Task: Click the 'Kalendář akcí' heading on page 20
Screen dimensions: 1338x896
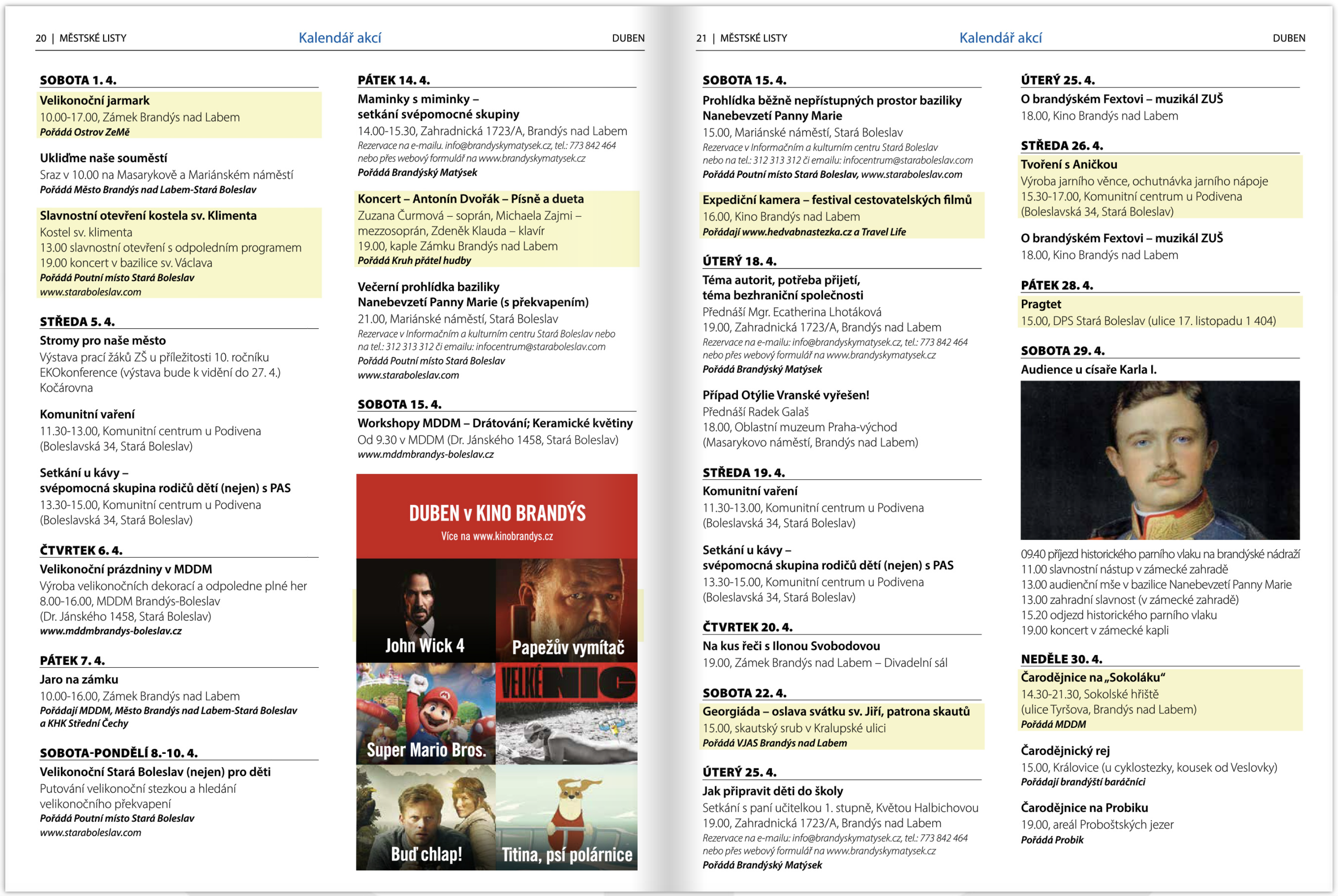Action: click(x=340, y=38)
